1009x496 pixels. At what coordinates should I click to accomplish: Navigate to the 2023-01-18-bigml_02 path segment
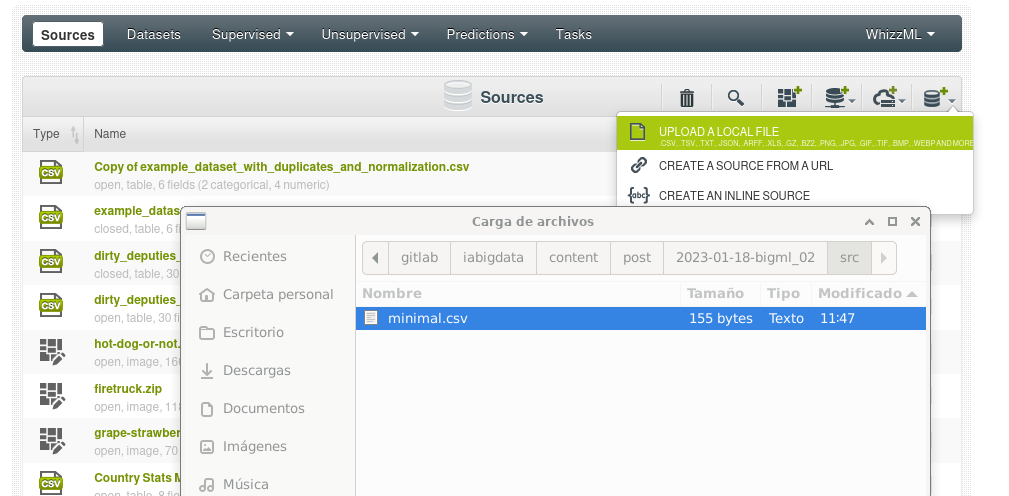[745, 257]
